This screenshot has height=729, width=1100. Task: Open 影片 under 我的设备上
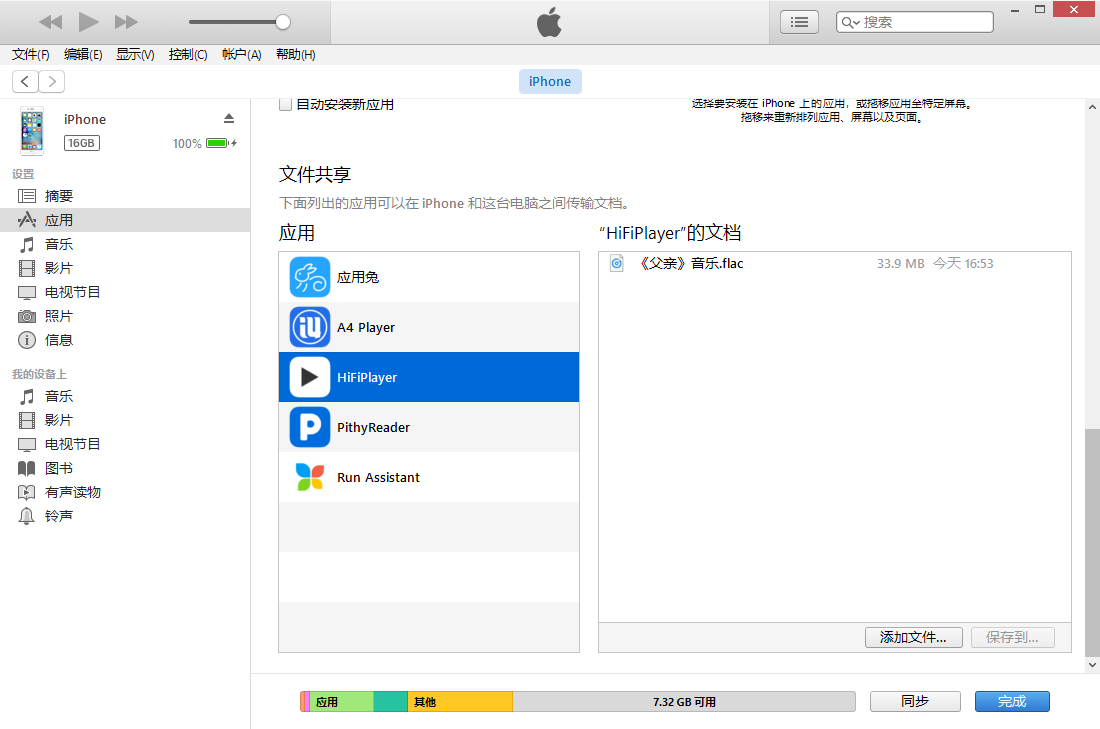coord(125,420)
